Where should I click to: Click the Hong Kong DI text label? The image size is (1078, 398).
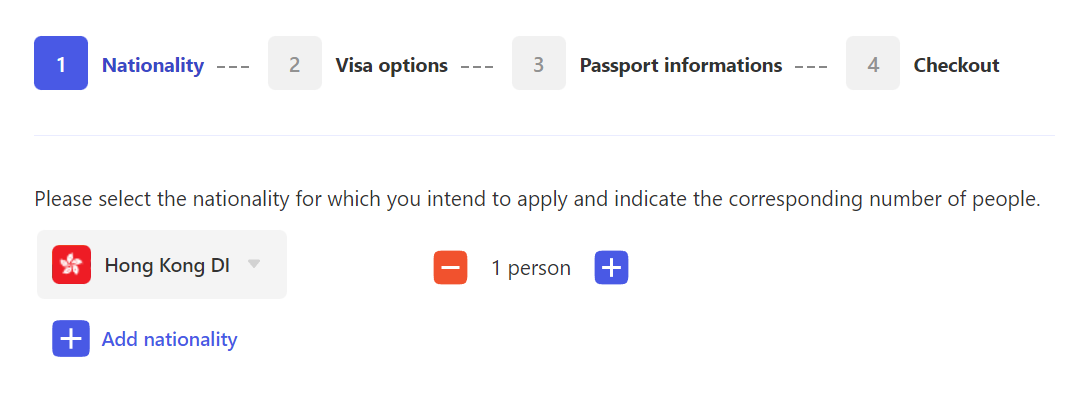click(167, 265)
